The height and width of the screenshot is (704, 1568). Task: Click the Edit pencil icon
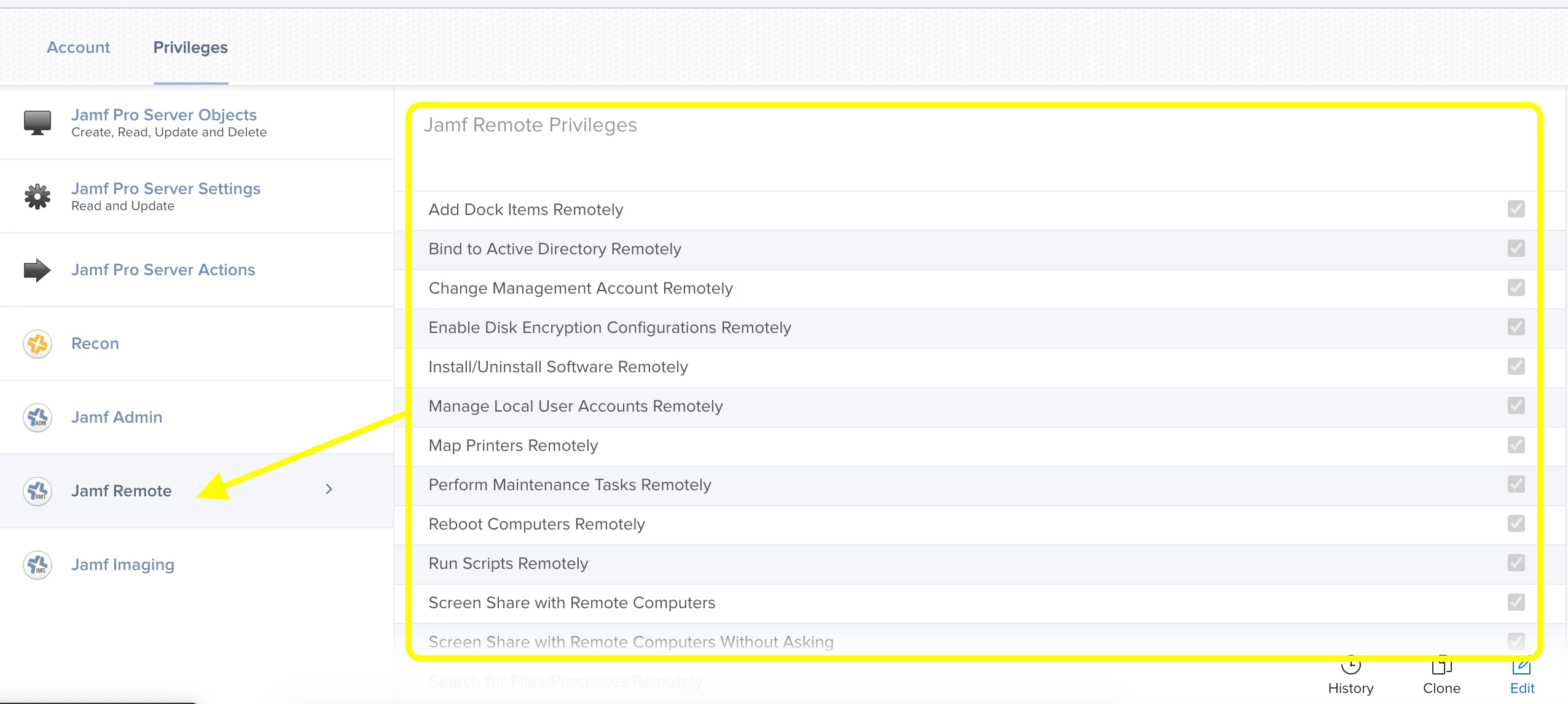point(1521,668)
